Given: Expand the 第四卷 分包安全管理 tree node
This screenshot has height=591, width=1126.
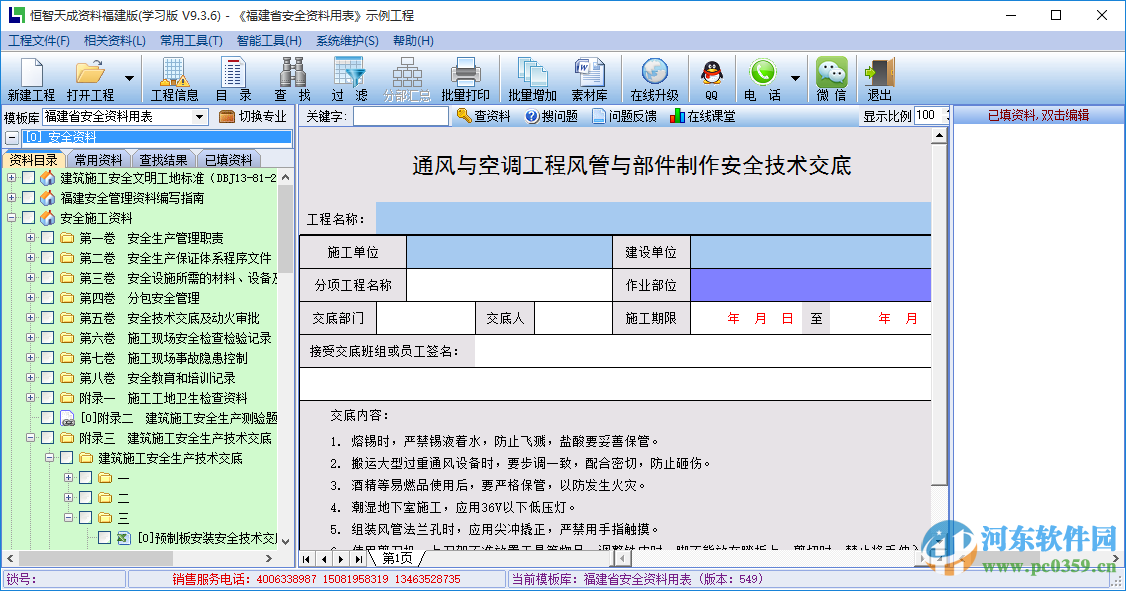Looking at the screenshot, I should 31,298.
